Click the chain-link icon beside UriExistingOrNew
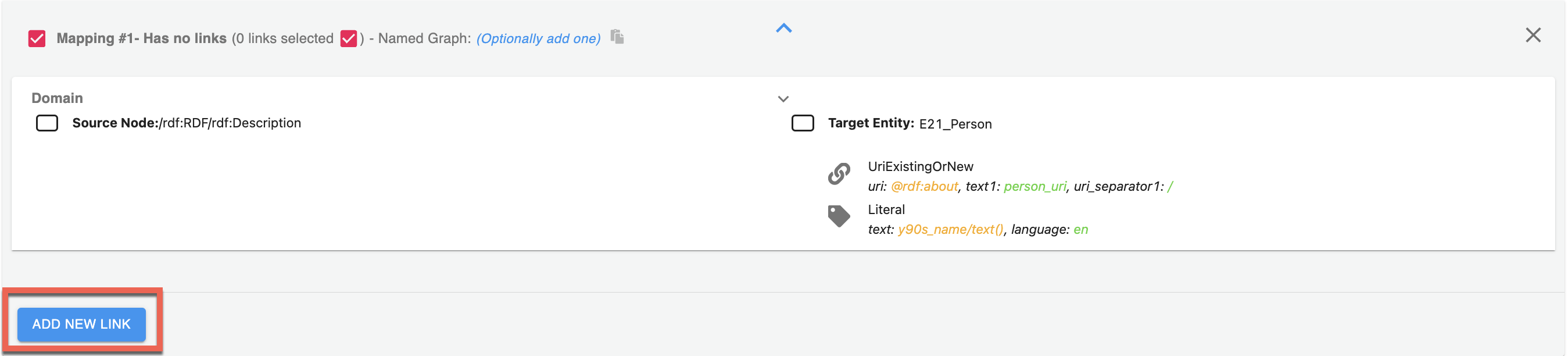Screen dimensions: 1568x356 pos(838,174)
